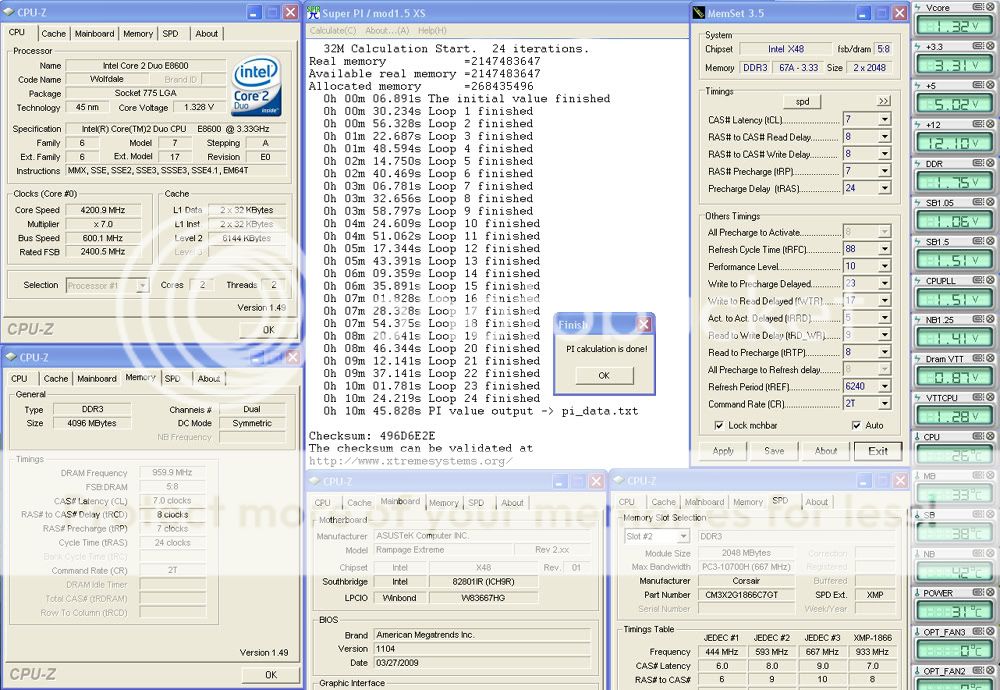1000x690 pixels.
Task: Open Processor #1 selection dropdown in CPU-Z
Action: [x=143, y=286]
